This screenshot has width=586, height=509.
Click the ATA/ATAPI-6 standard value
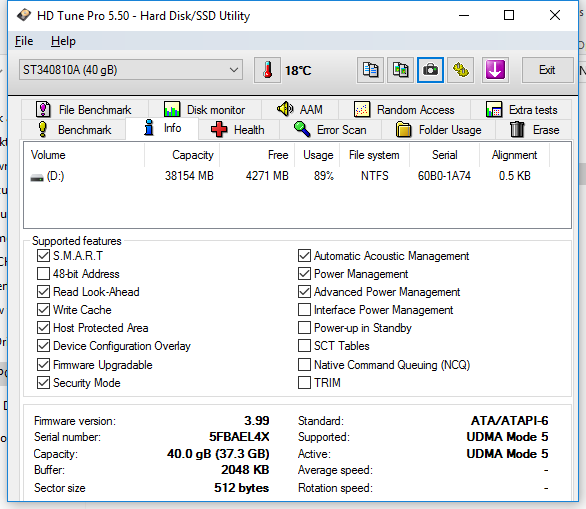[509, 421]
